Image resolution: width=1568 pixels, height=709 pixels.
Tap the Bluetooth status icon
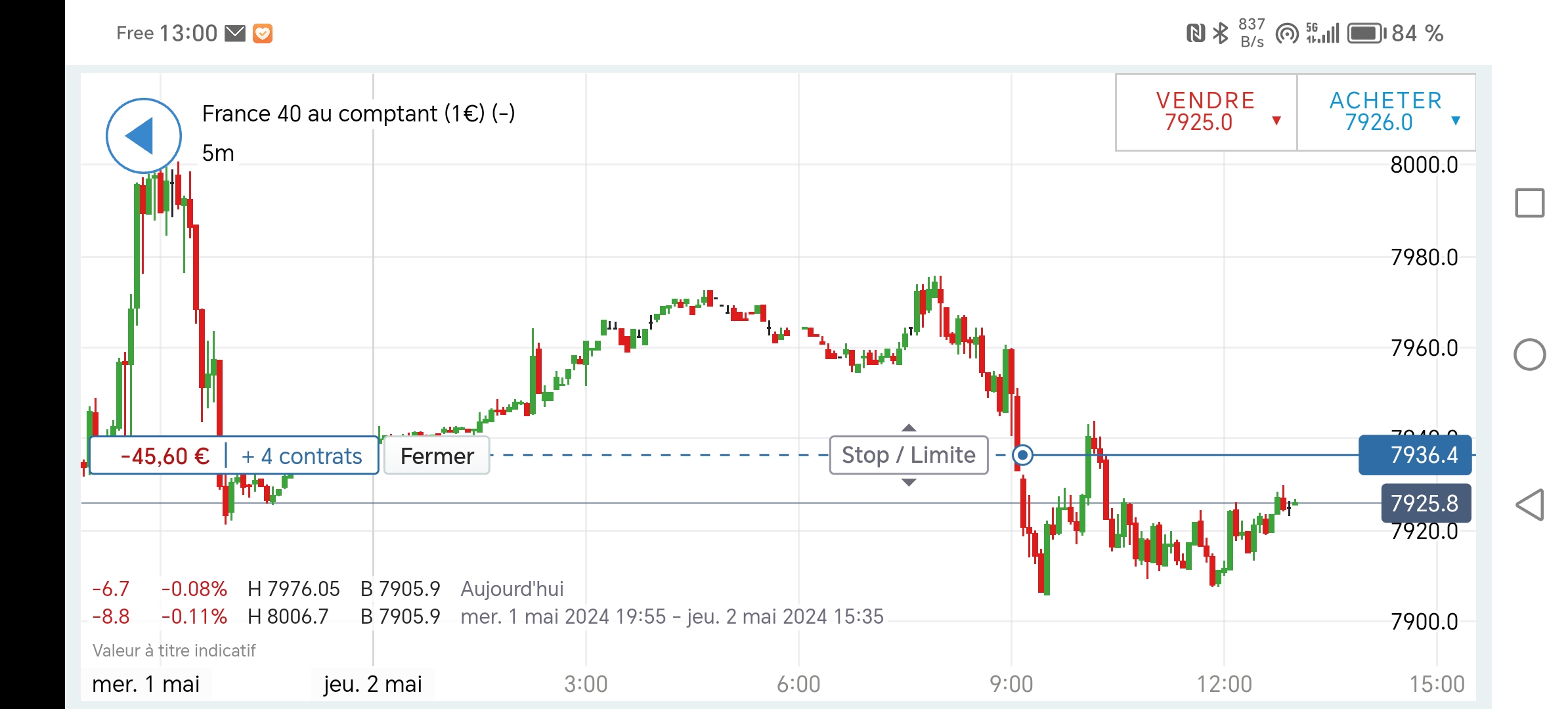[x=1221, y=33]
